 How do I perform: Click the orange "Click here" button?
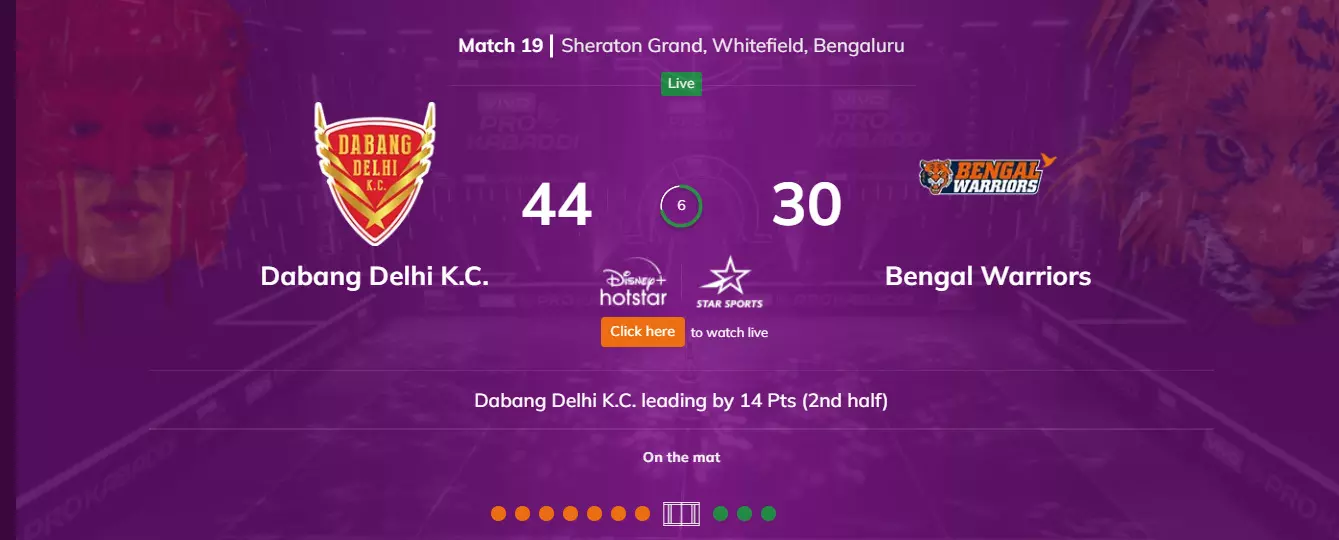pyautogui.click(x=643, y=332)
